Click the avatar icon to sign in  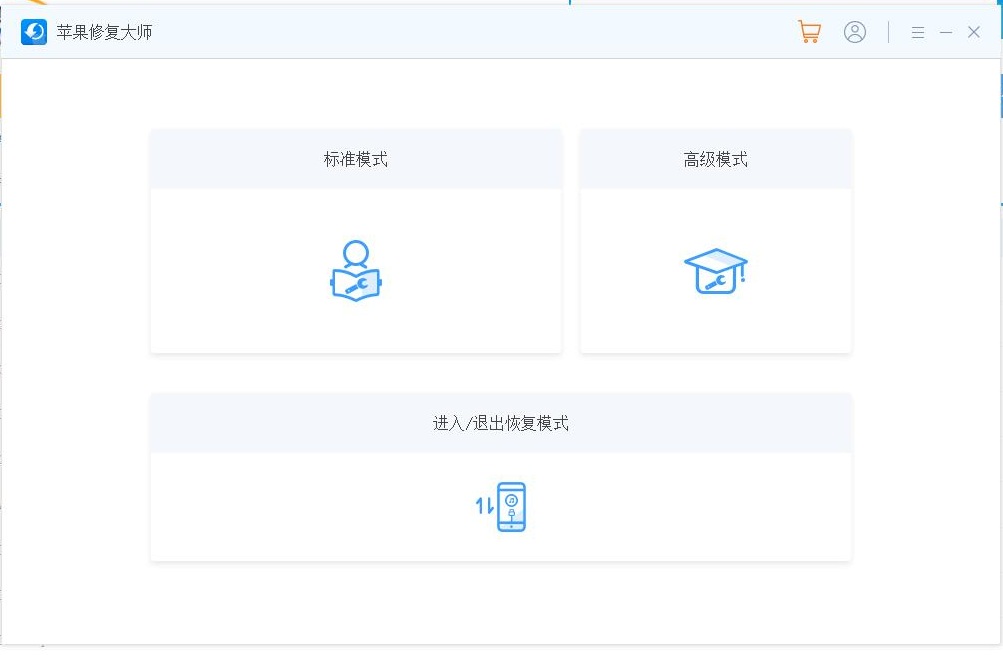pyautogui.click(x=854, y=32)
